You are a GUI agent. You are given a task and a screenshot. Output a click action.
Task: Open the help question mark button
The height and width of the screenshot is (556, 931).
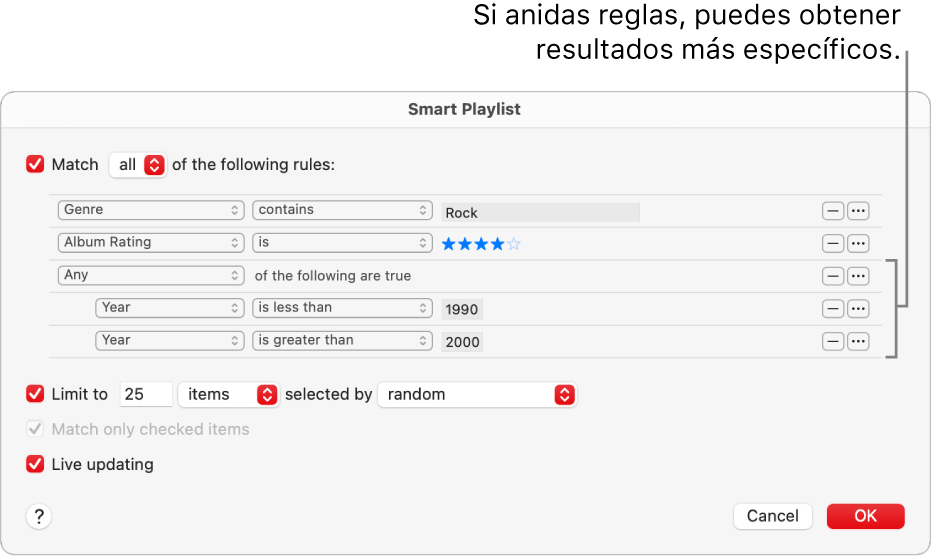click(x=39, y=516)
